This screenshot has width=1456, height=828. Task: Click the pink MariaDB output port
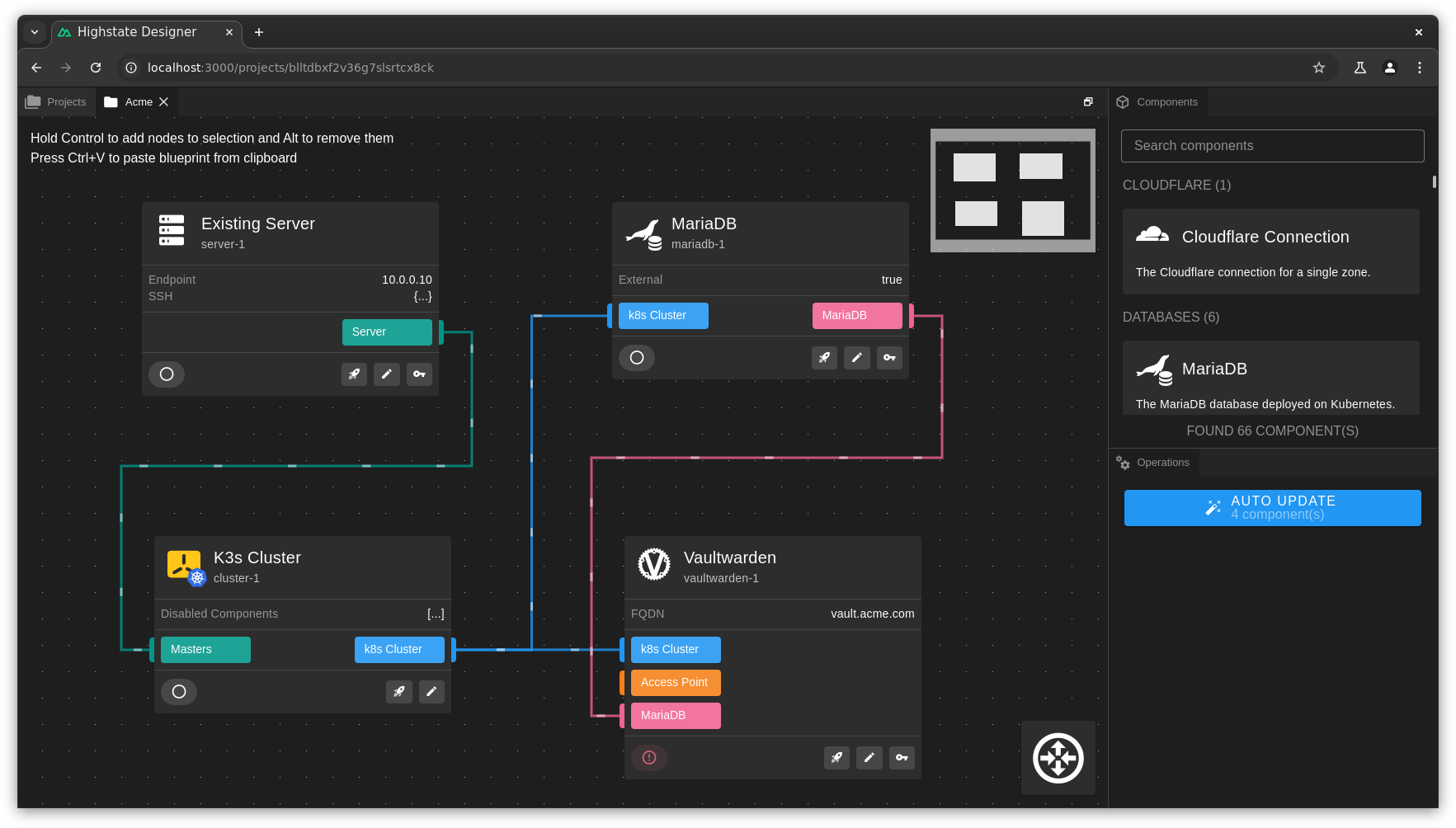coord(857,316)
